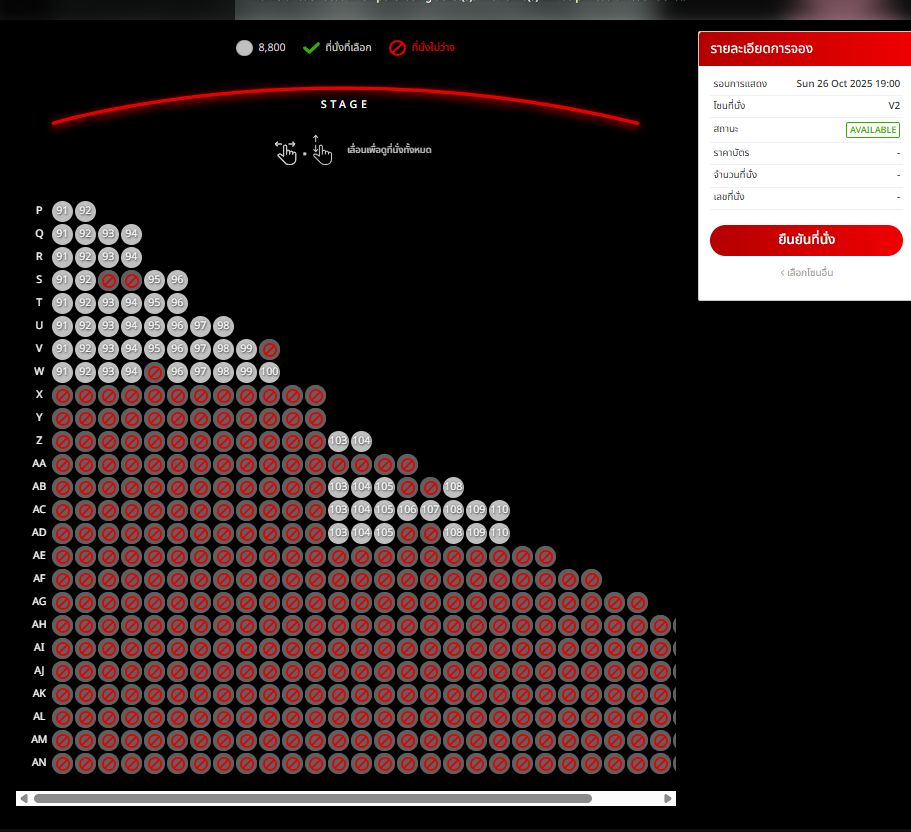Click the row label AN
The width and height of the screenshot is (911, 832).
coord(39,762)
